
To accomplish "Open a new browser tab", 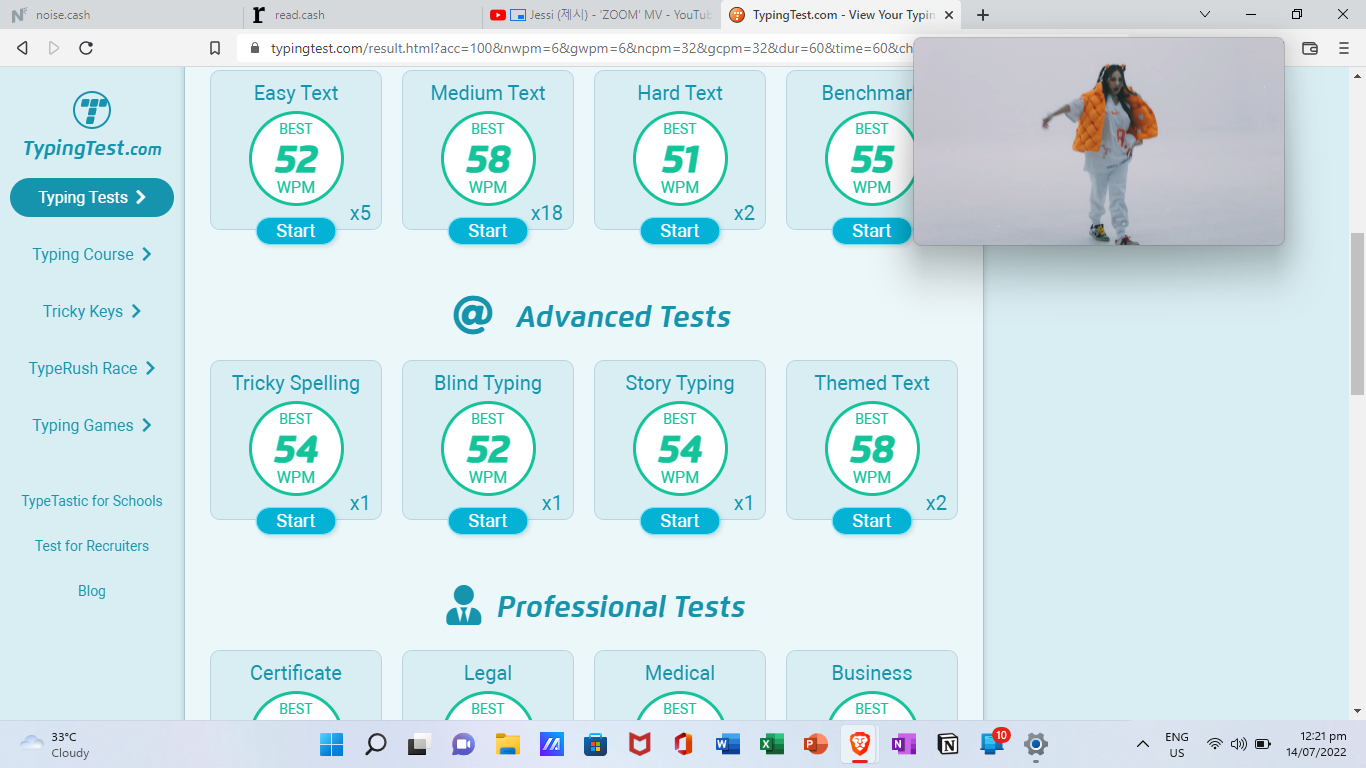I will 983,15.
